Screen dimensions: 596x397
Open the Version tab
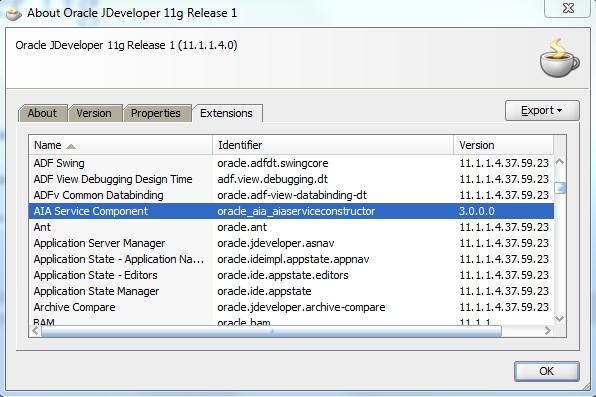tap(95, 113)
